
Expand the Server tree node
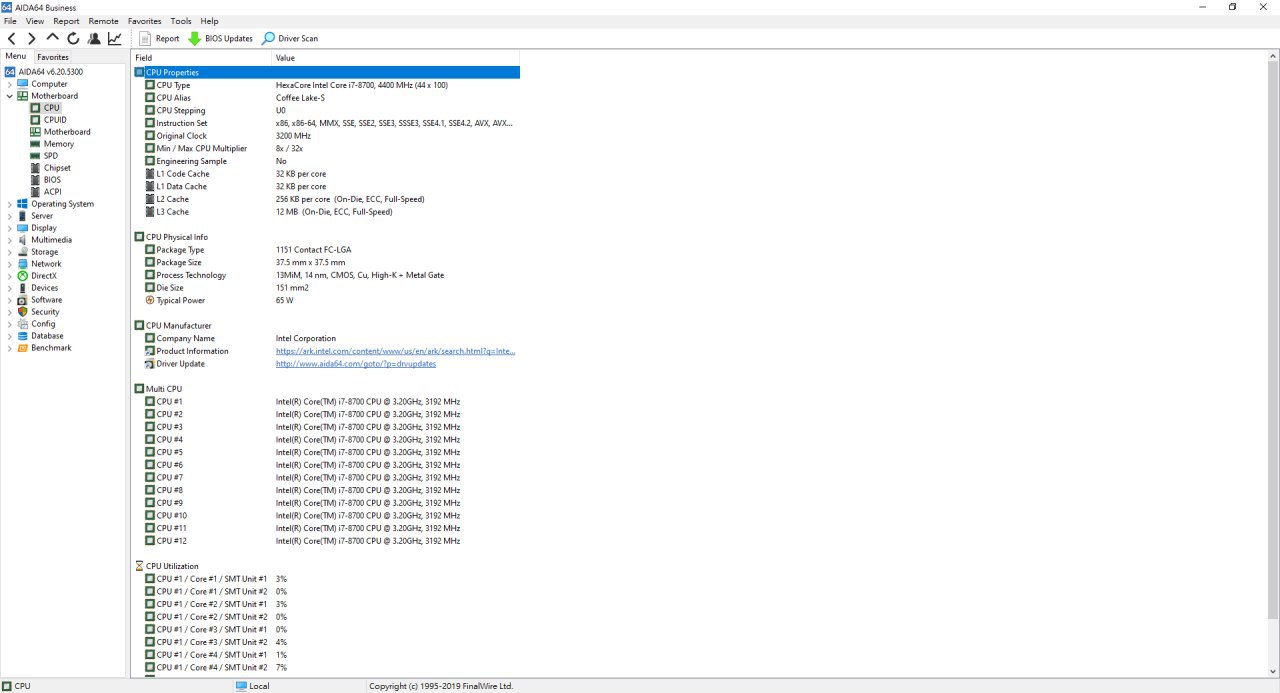point(10,216)
